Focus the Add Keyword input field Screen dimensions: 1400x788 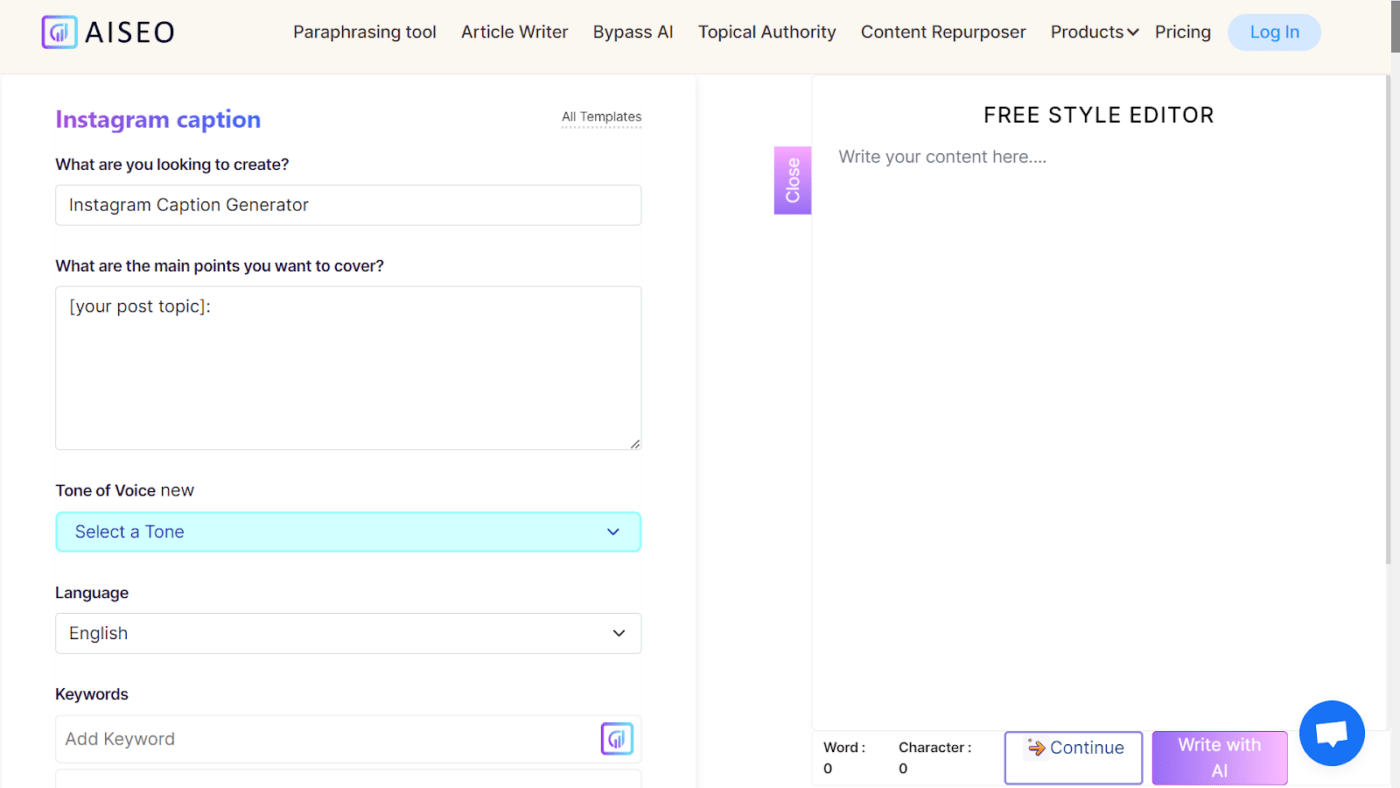click(328, 739)
